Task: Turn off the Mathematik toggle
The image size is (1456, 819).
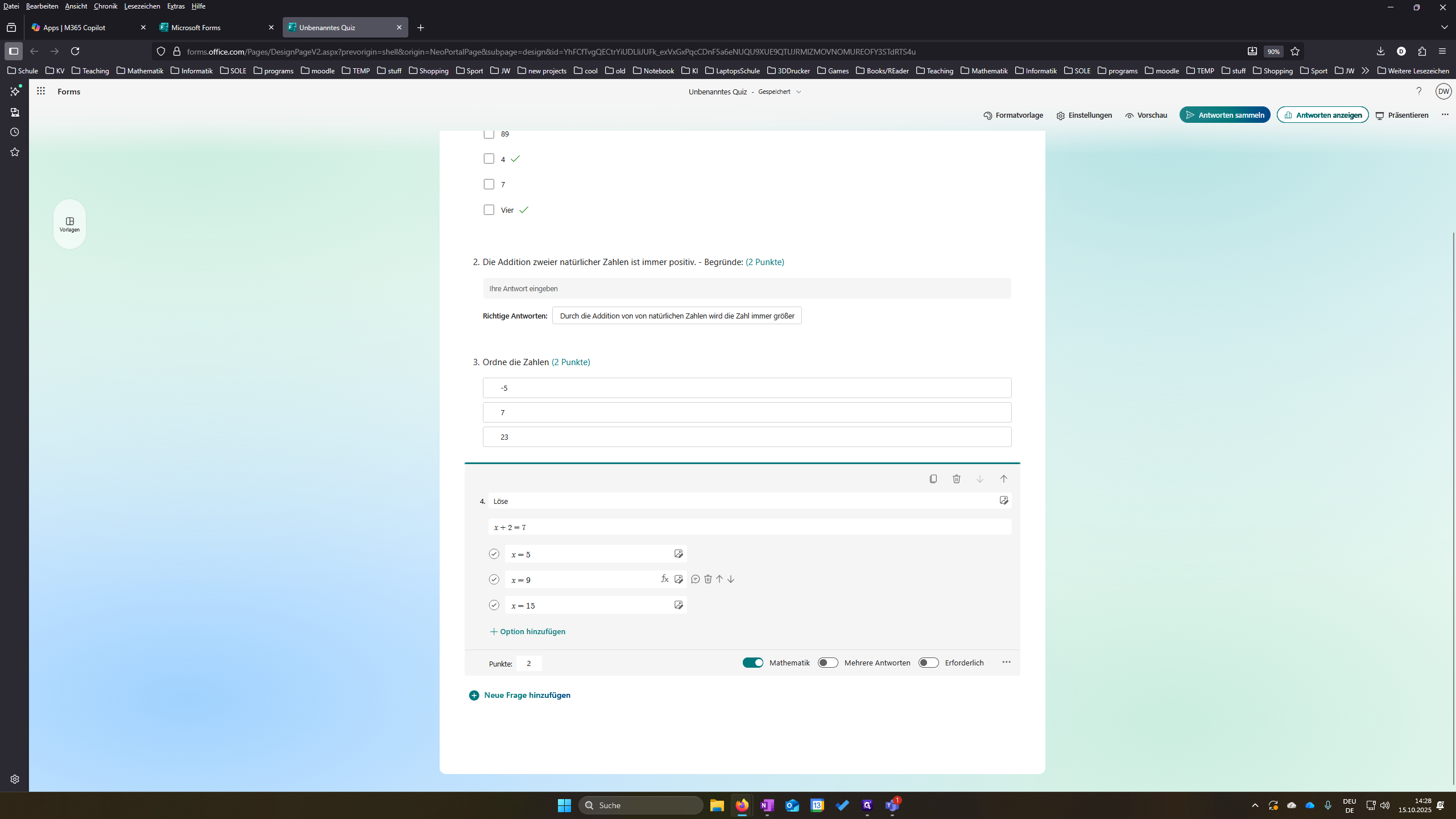Action: tap(753, 663)
